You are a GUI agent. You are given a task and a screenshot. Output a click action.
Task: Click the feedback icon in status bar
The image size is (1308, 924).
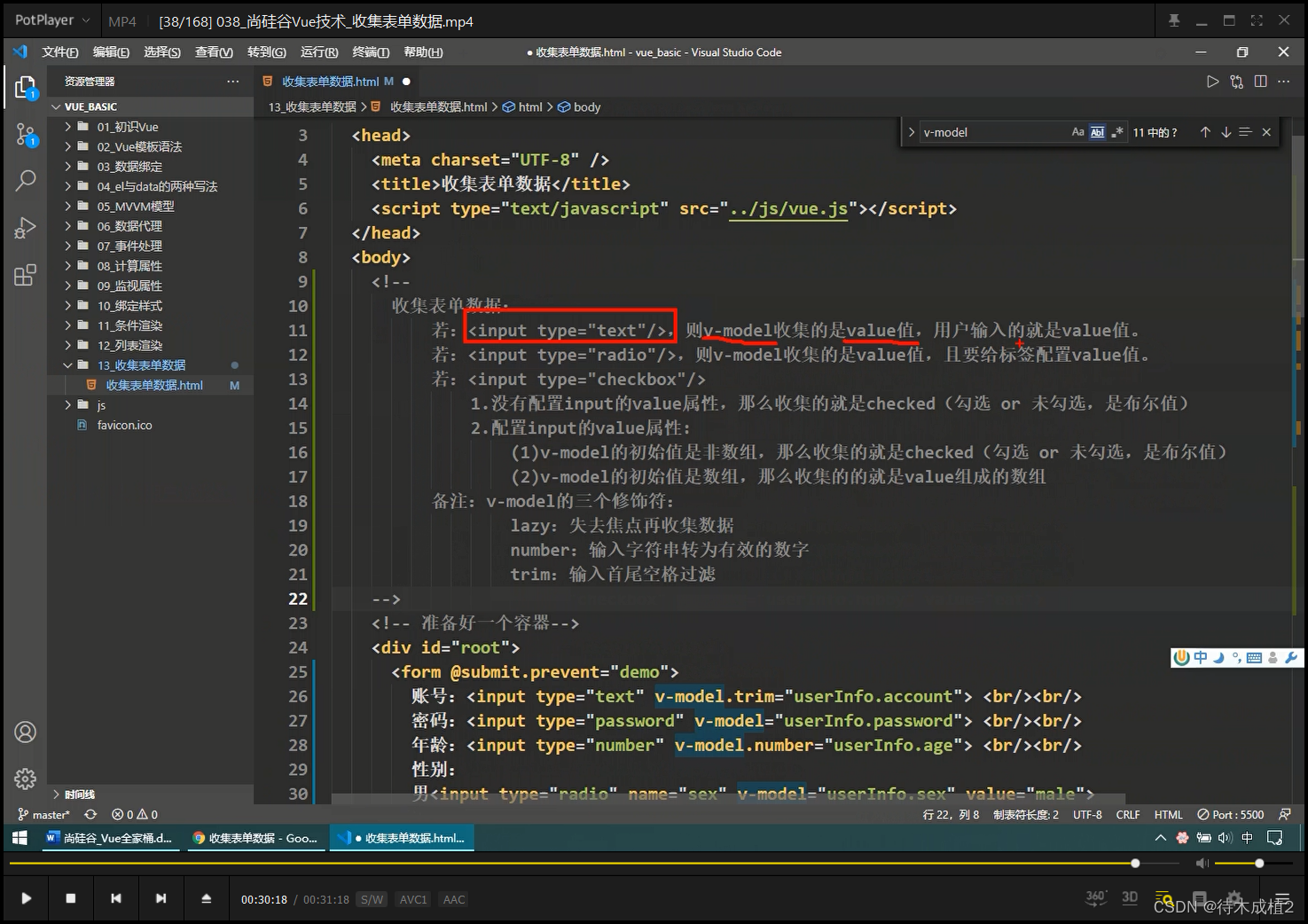1284,814
